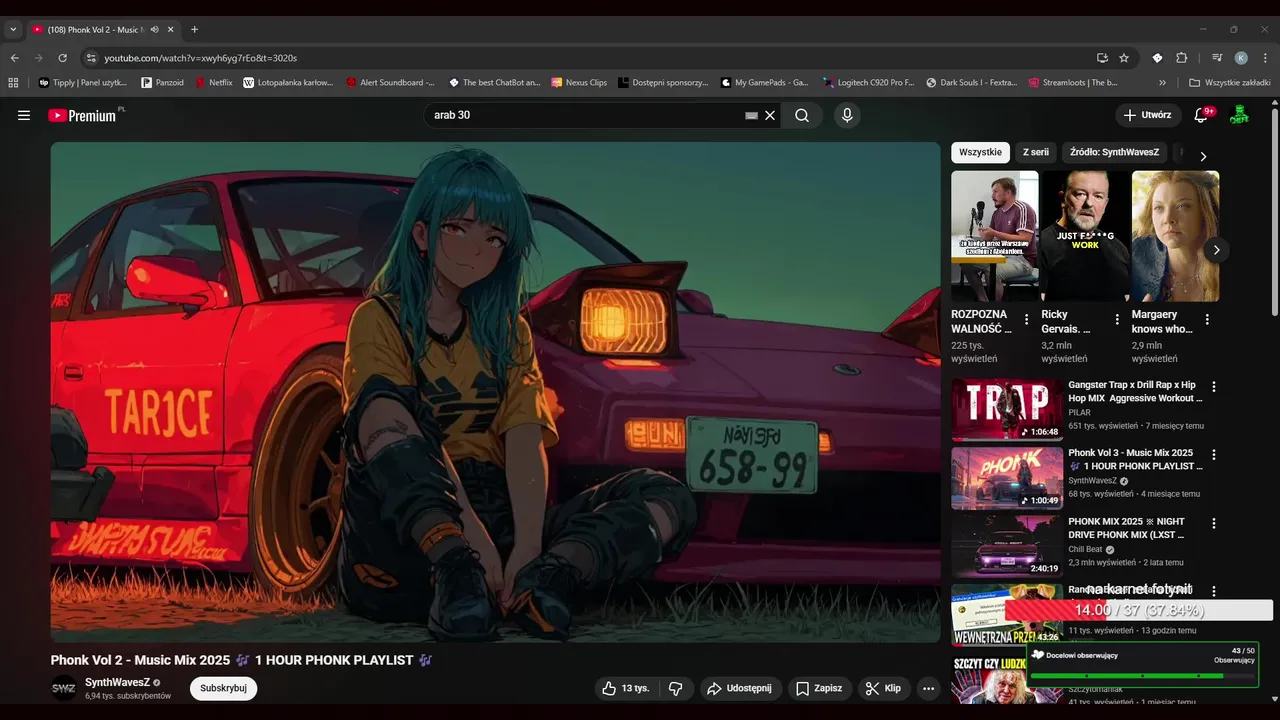Mute the tab using the speaker icon
The image size is (1280, 720).
tap(154, 30)
